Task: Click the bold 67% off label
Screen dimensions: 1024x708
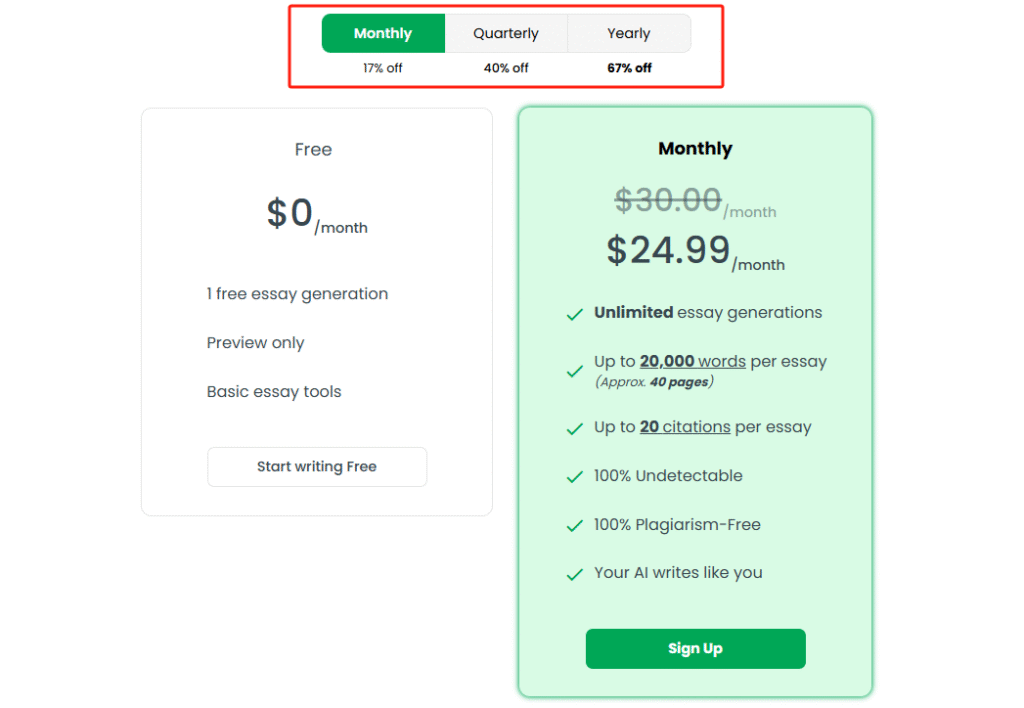Action: pyautogui.click(x=629, y=68)
